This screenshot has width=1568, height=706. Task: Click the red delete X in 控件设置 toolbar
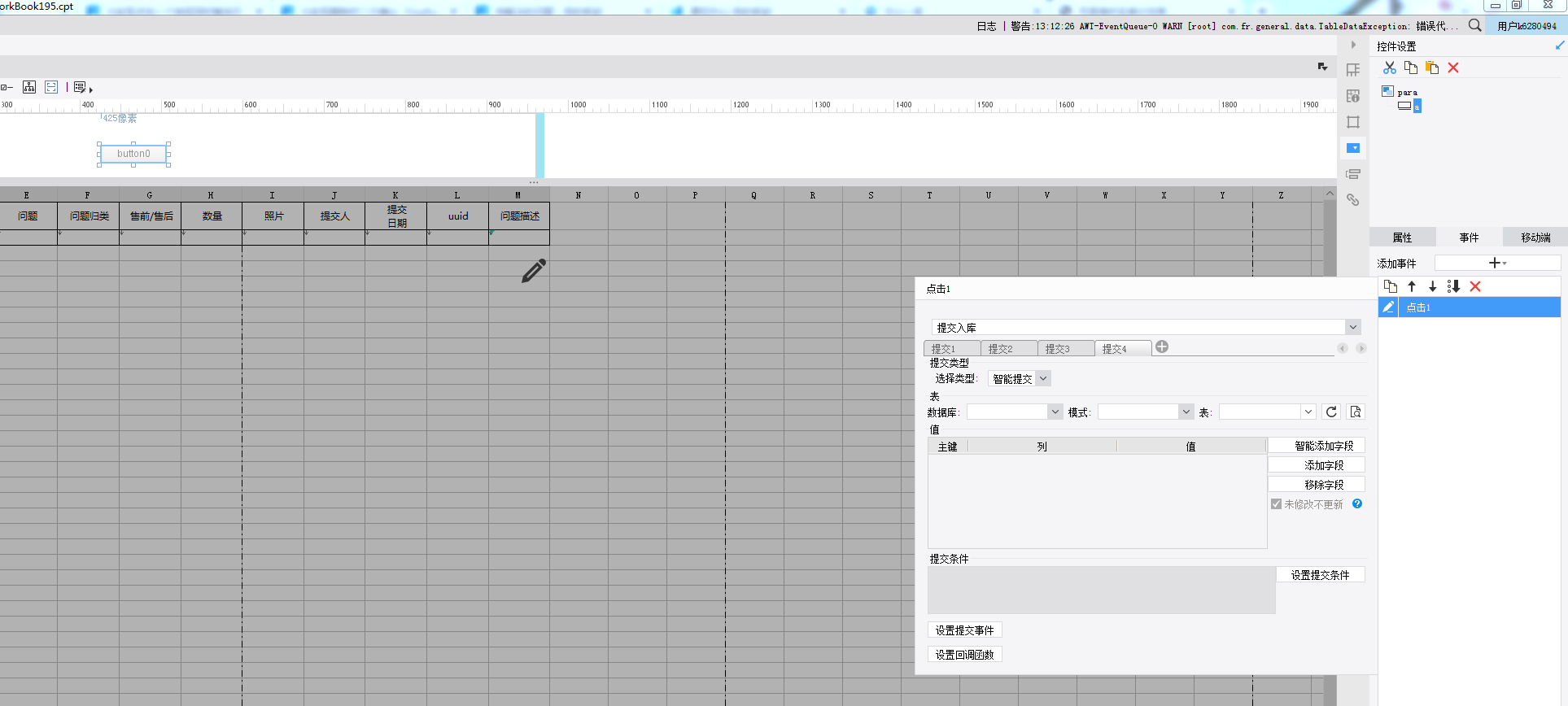click(1453, 68)
